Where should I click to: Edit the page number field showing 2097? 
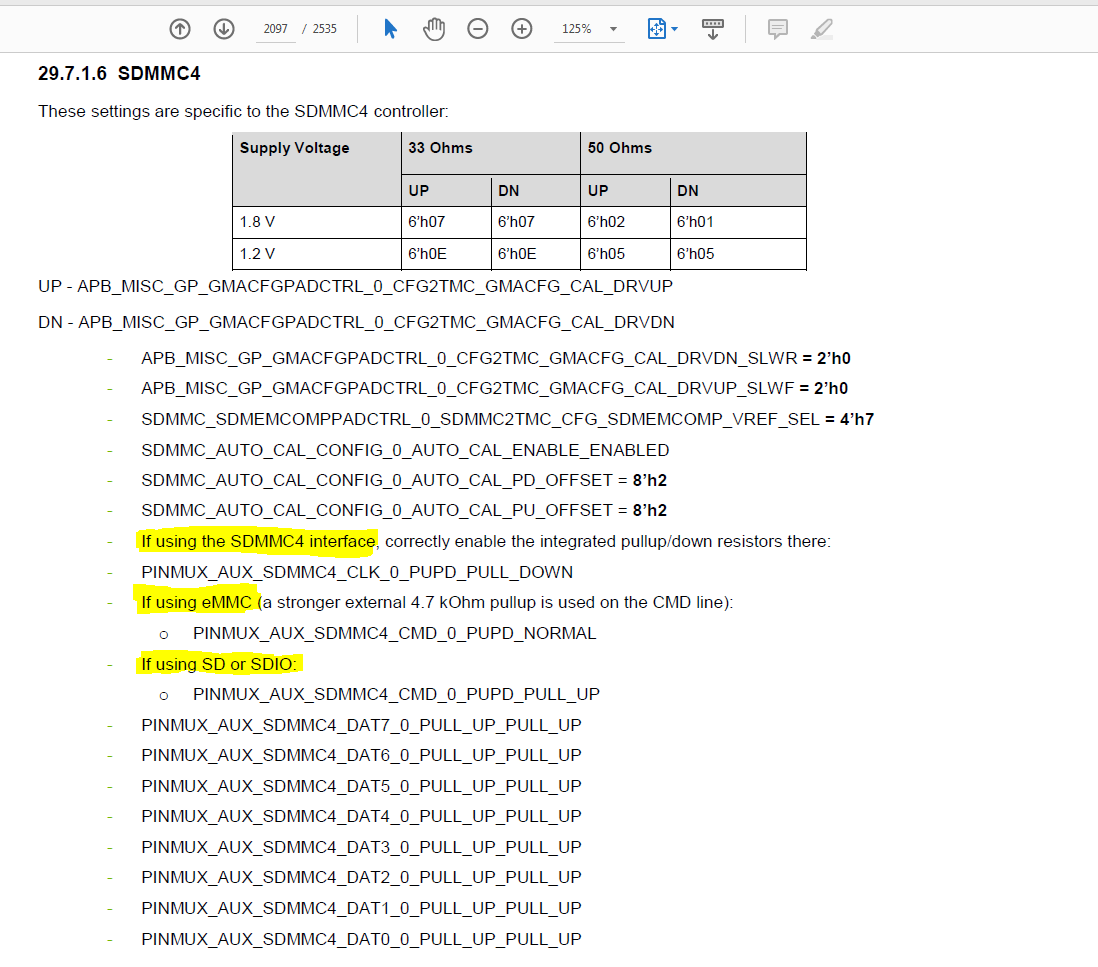coord(275,29)
